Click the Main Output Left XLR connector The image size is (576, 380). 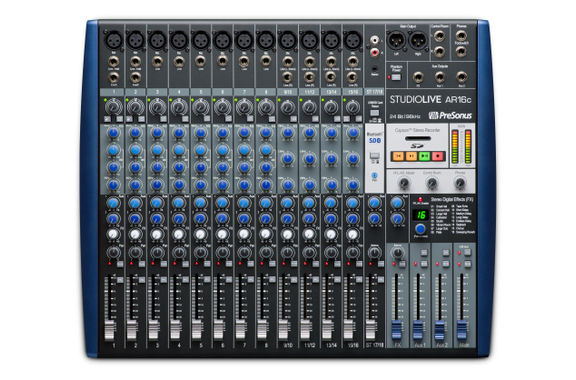[x=397, y=40]
